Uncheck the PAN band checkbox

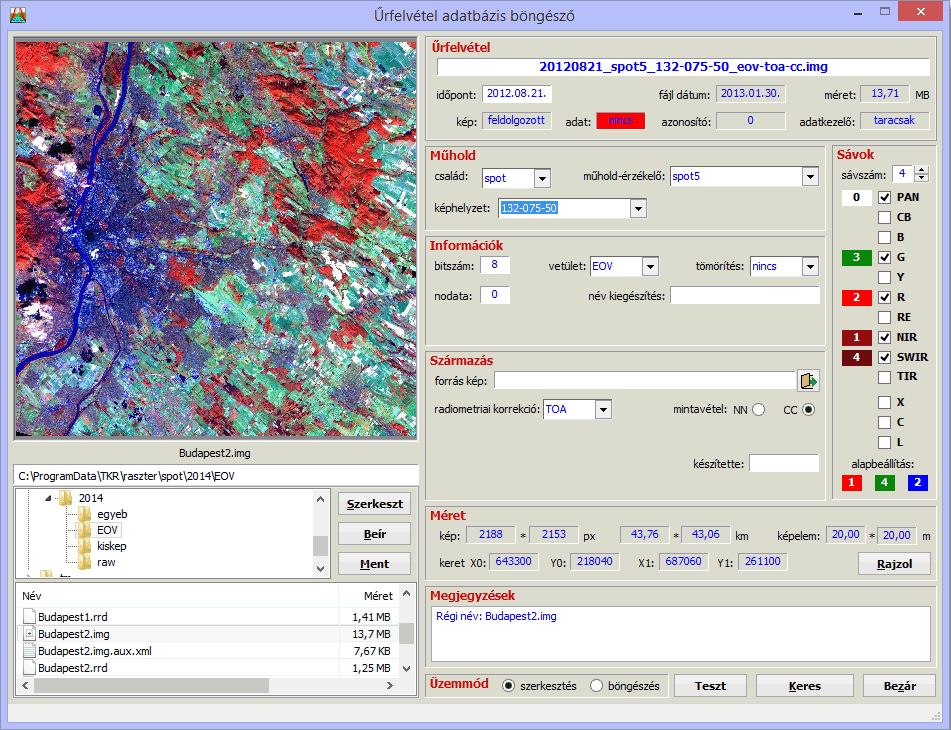(x=884, y=198)
